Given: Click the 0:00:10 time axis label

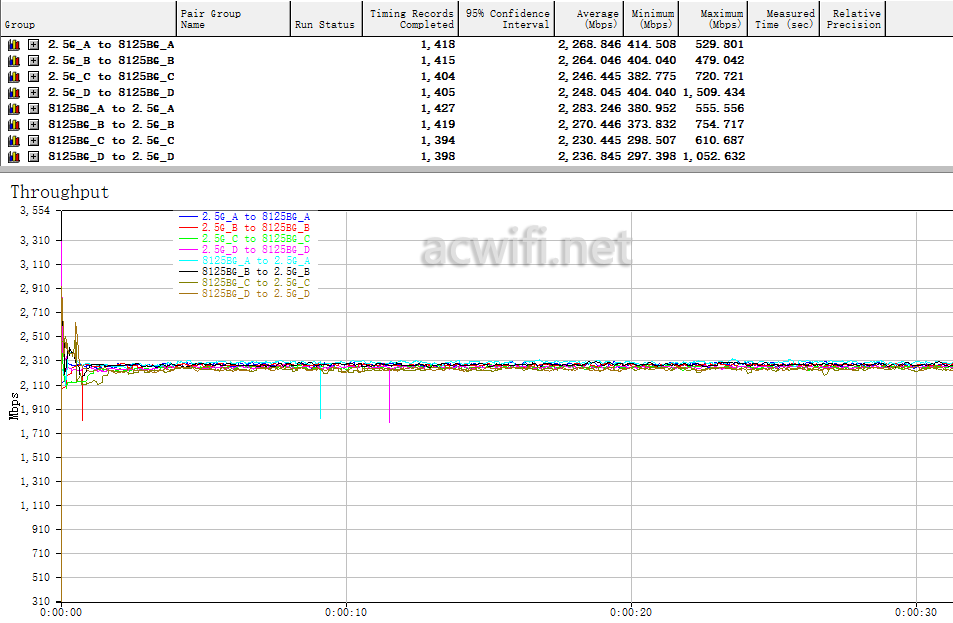Looking at the screenshot, I should tap(346, 613).
